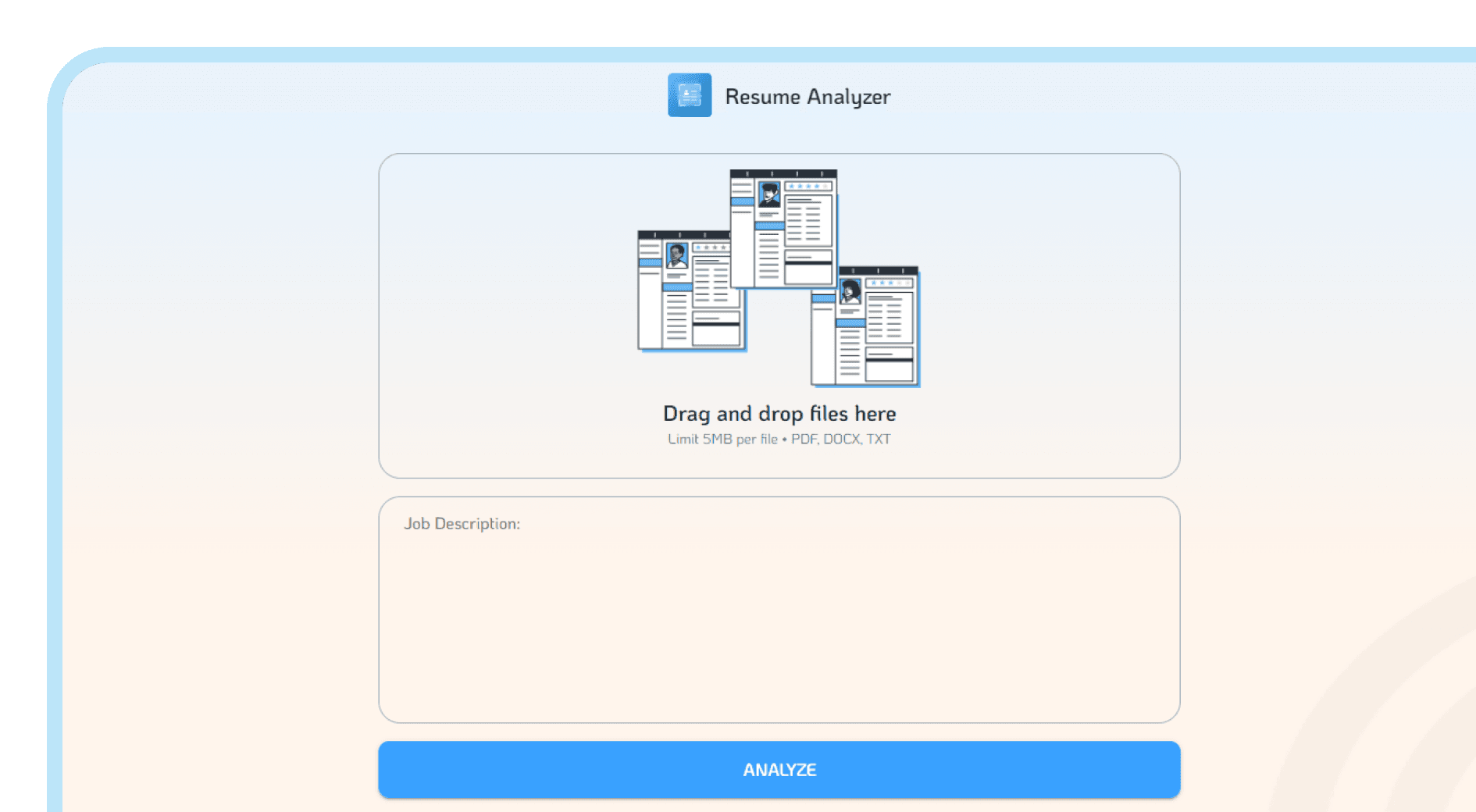
Task: Expand the Job Description section
Action: point(779,609)
